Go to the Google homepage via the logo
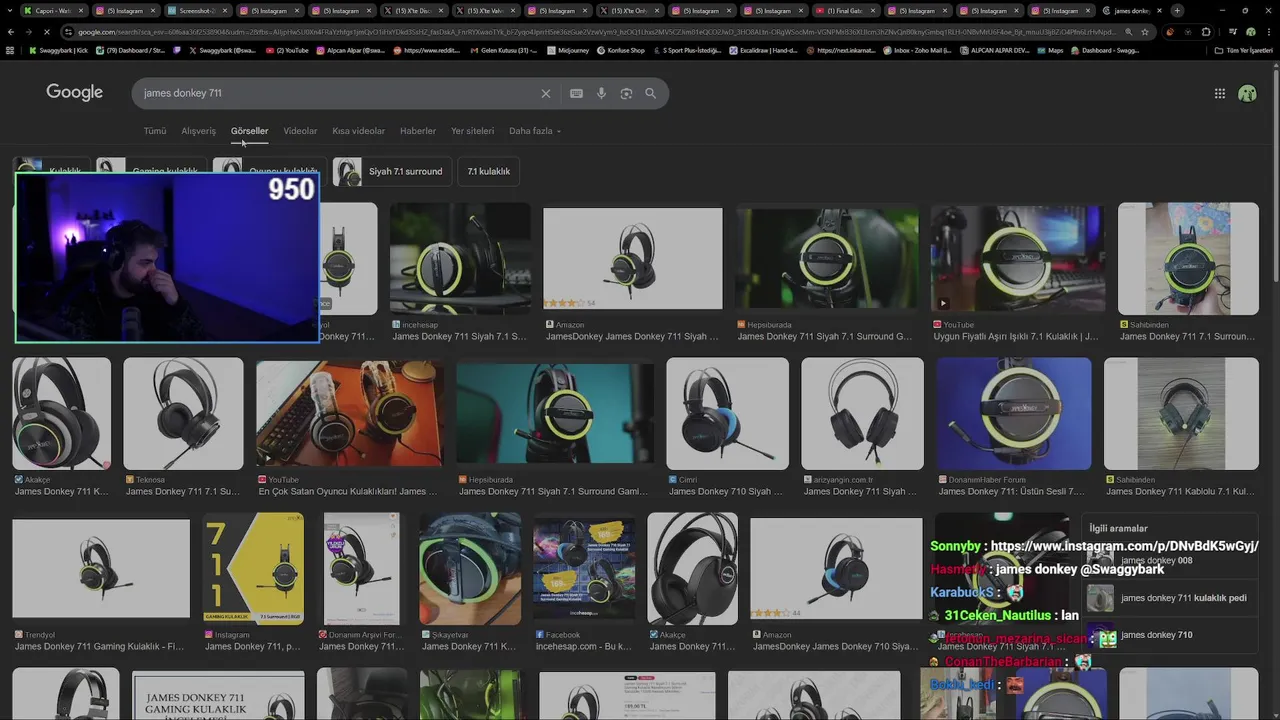 point(74,92)
